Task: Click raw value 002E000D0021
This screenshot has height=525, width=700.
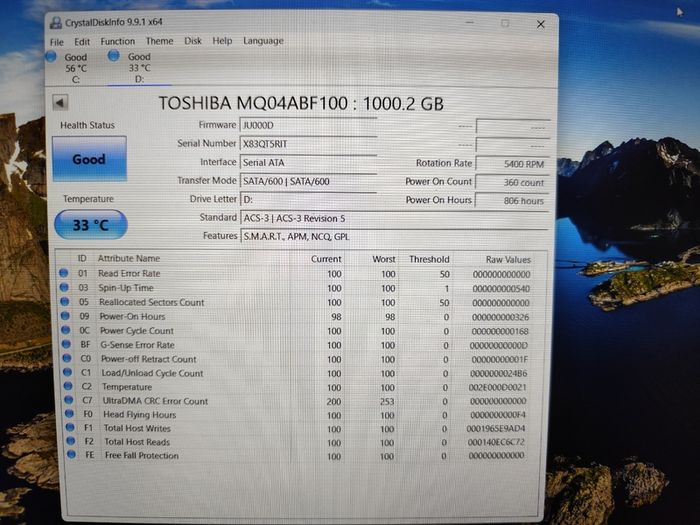Action: click(x=497, y=388)
